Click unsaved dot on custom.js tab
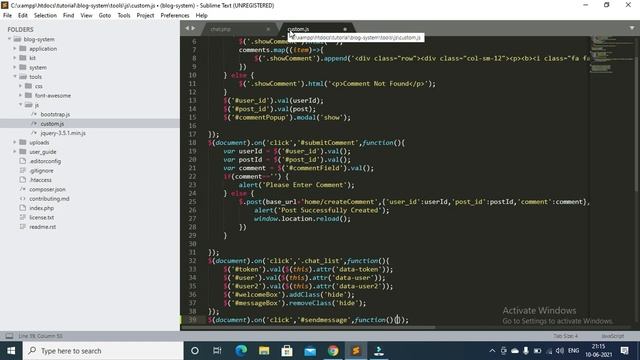 tap(345, 29)
